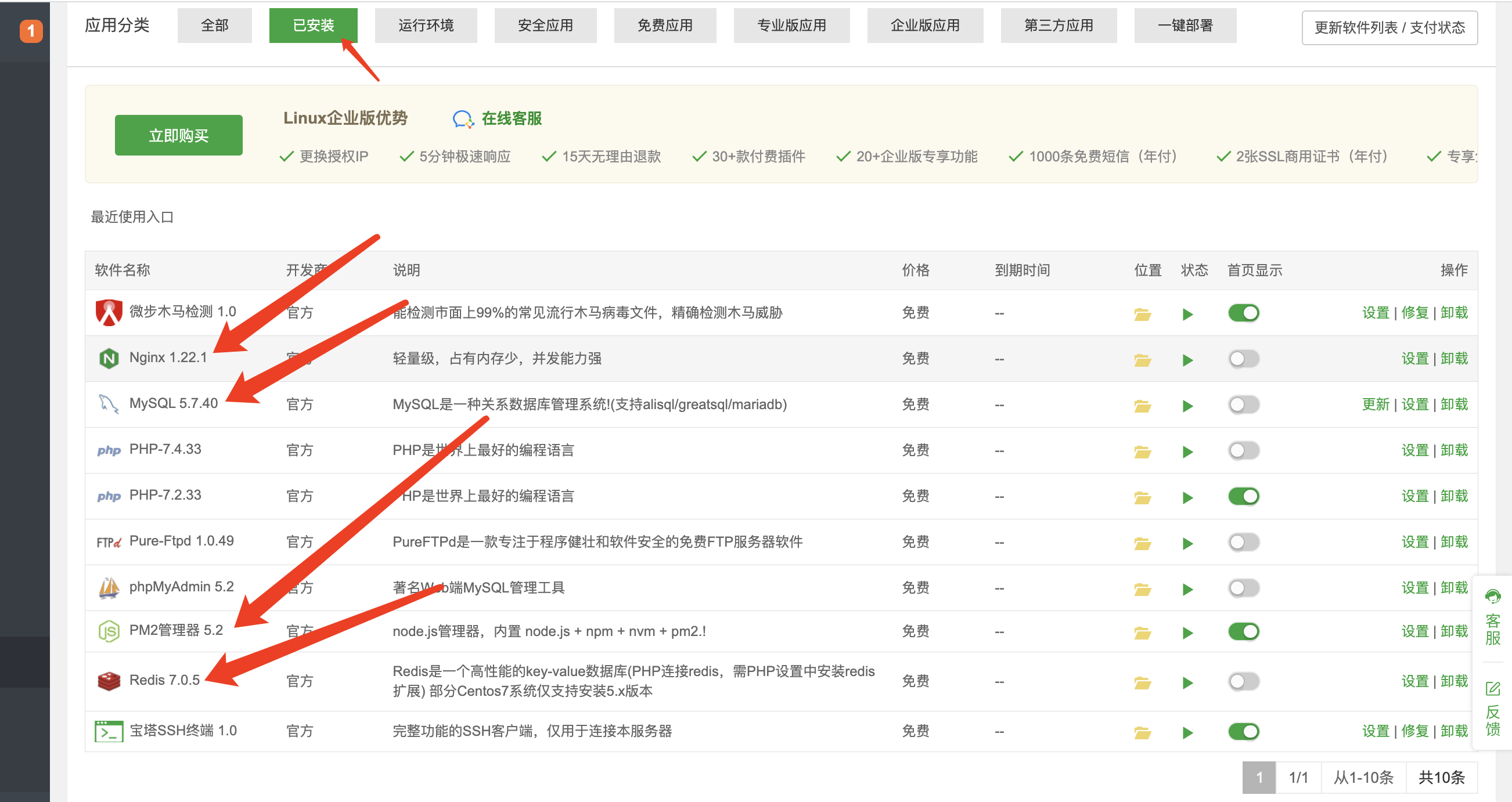
Task: Disable homepage display for PHP-7.2.33
Action: pos(1243,496)
